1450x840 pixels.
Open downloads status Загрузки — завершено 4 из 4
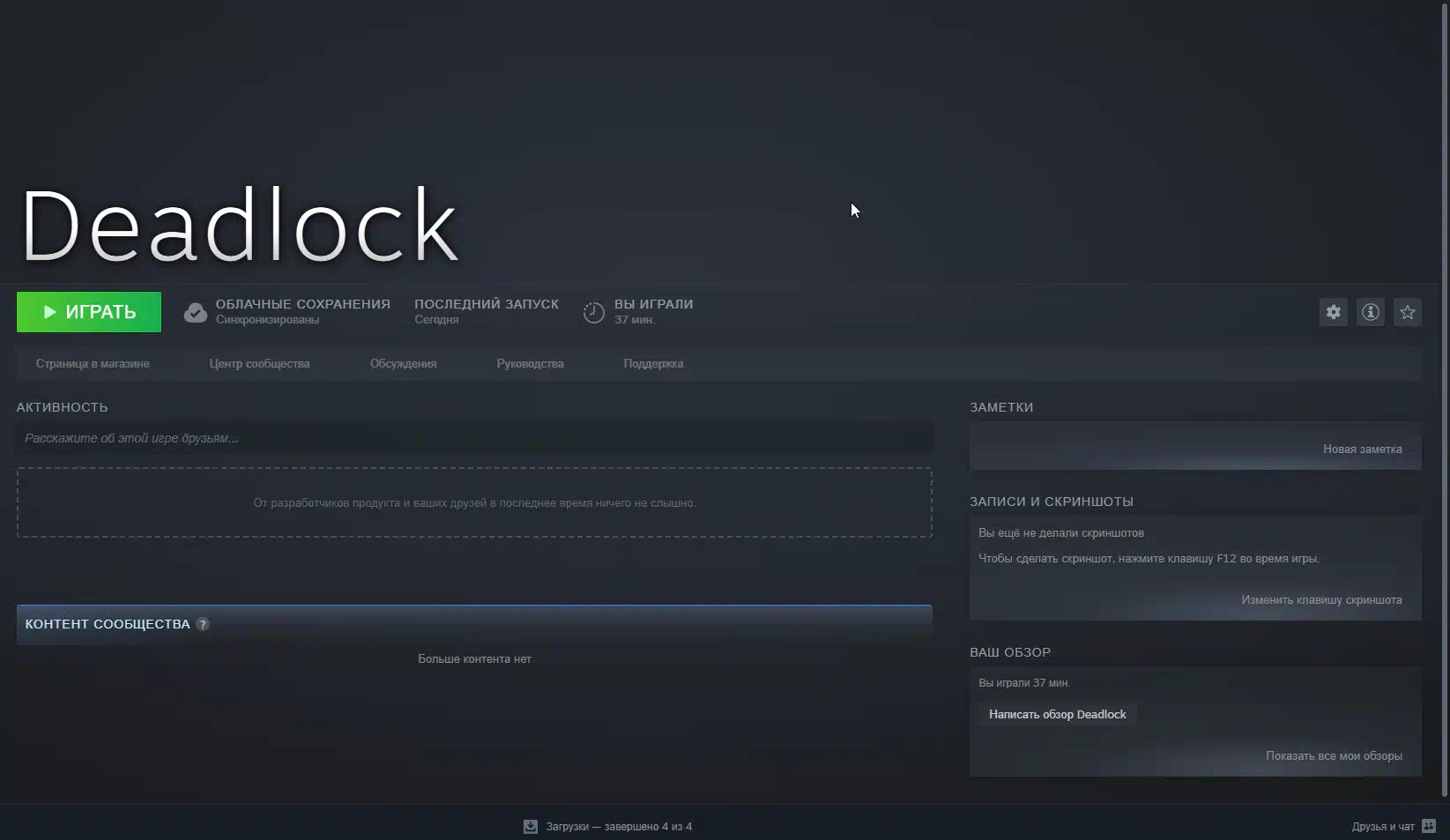(x=619, y=827)
